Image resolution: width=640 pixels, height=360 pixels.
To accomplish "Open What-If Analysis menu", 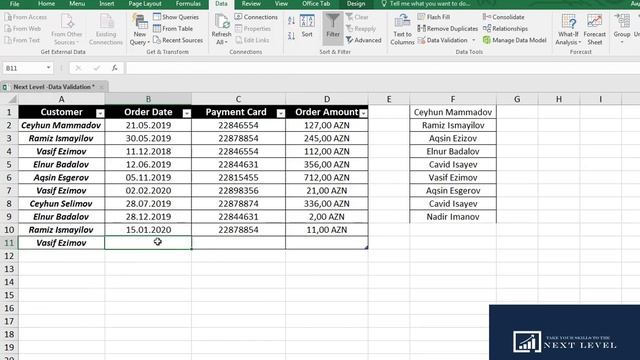I will tap(568, 29).
